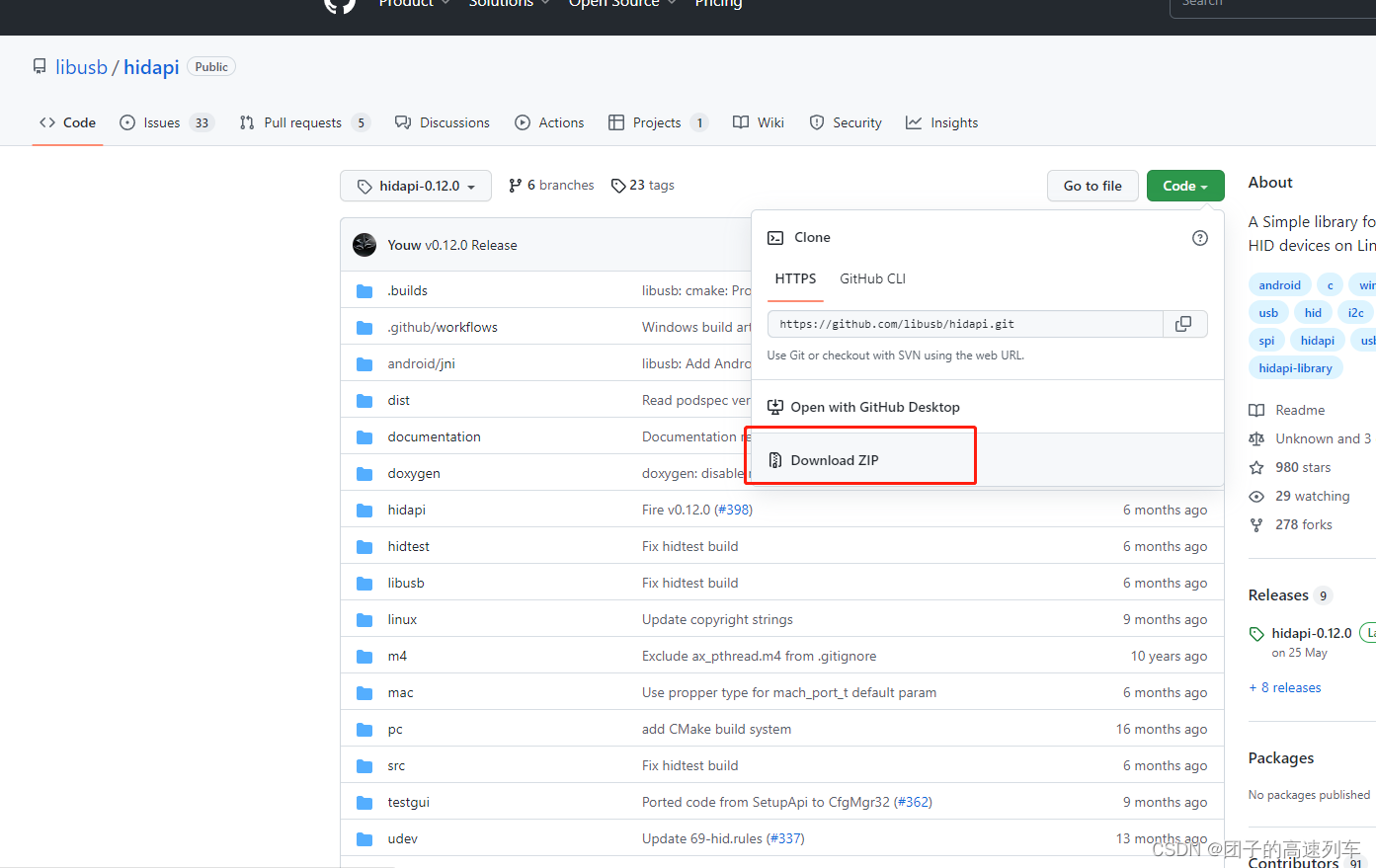The width and height of the screenshot is (1376, 868).
Task: Open the 6 branches list
Action: (x=551, y=186)
